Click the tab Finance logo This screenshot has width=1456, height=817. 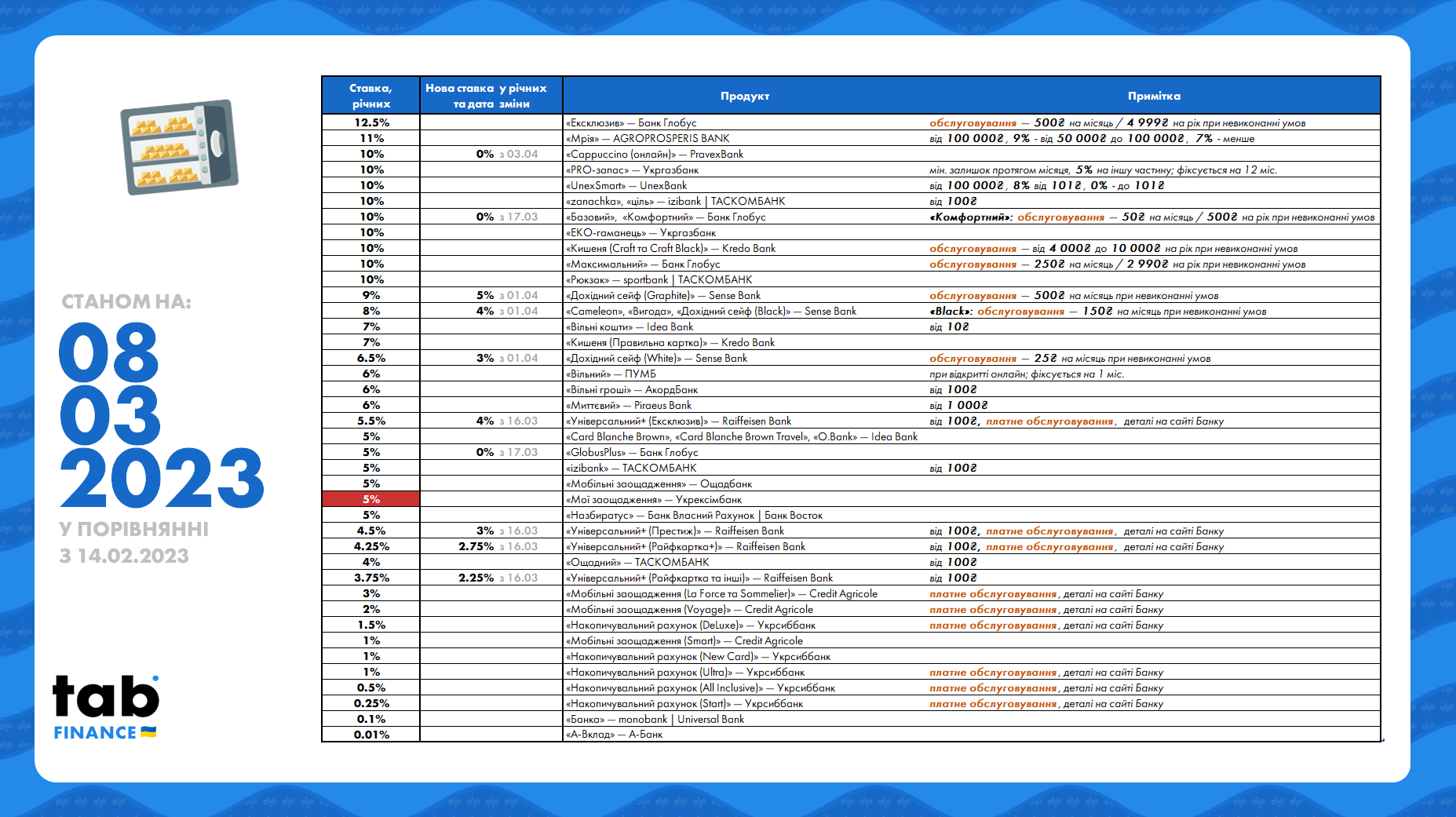click(x=106, y=707)
